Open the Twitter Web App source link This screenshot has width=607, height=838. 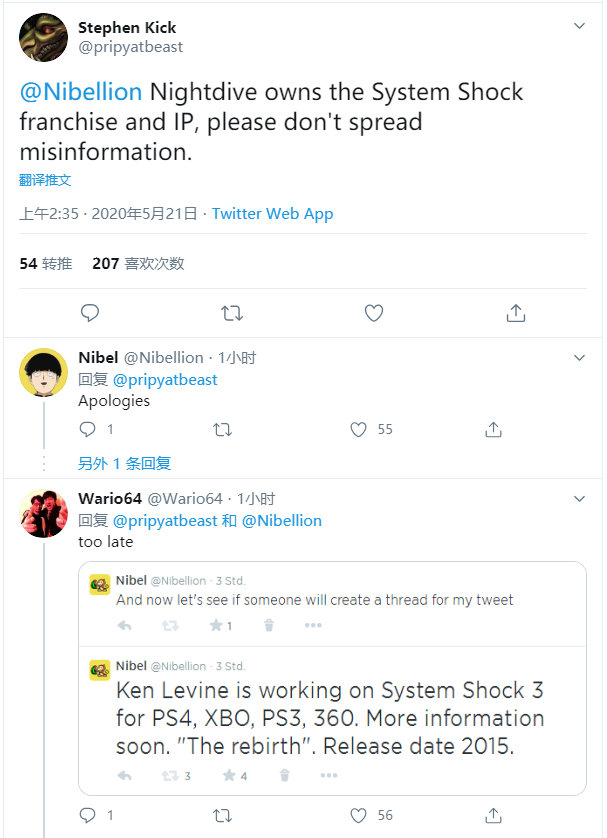(x=273, y=214)
